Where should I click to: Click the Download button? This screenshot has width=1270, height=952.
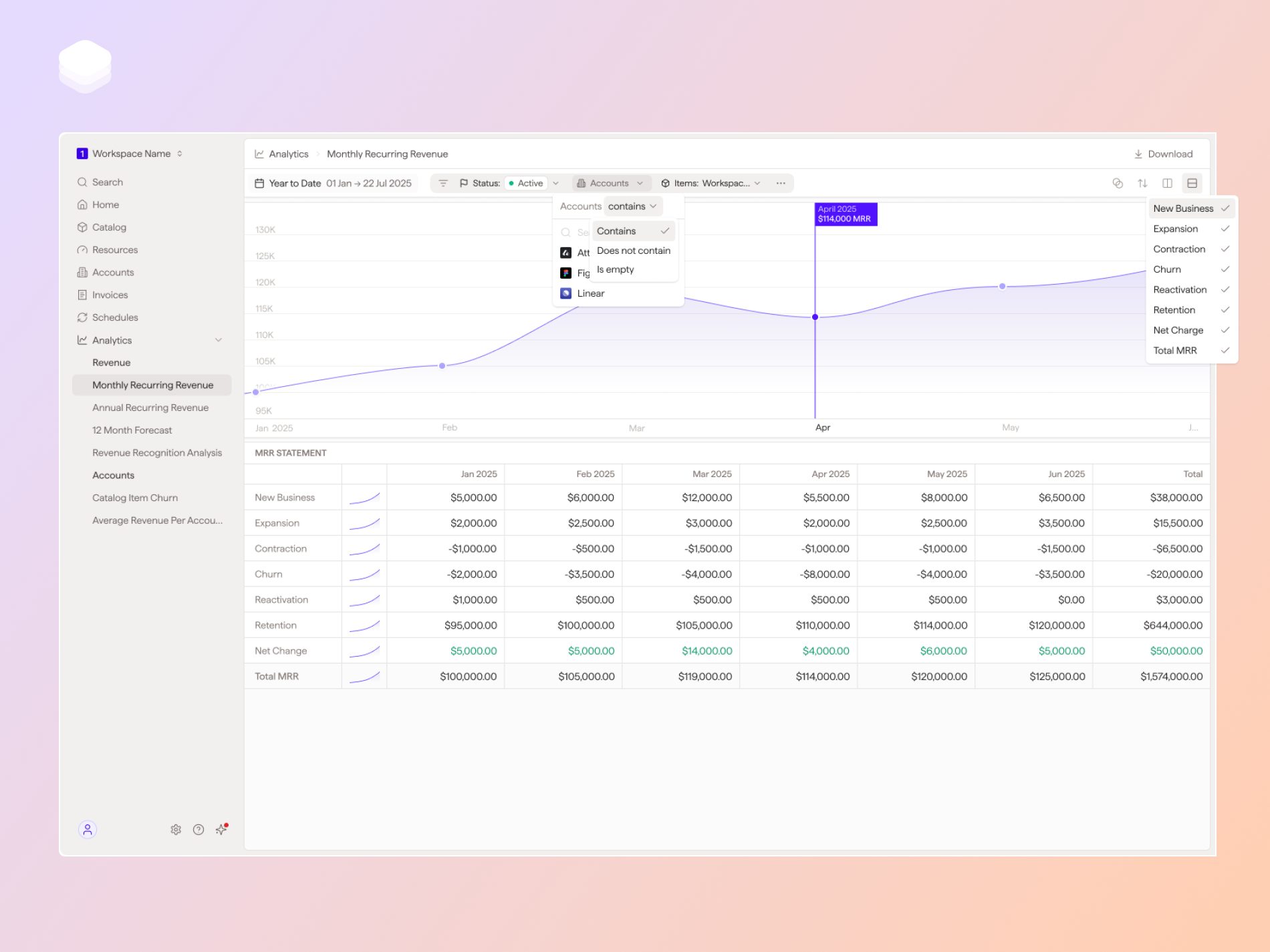point(1164,154)
